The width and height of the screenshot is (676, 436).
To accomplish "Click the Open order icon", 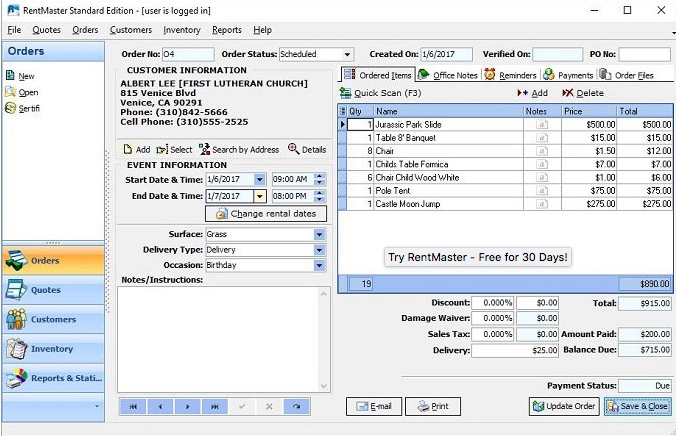I will tap(10, 92).
